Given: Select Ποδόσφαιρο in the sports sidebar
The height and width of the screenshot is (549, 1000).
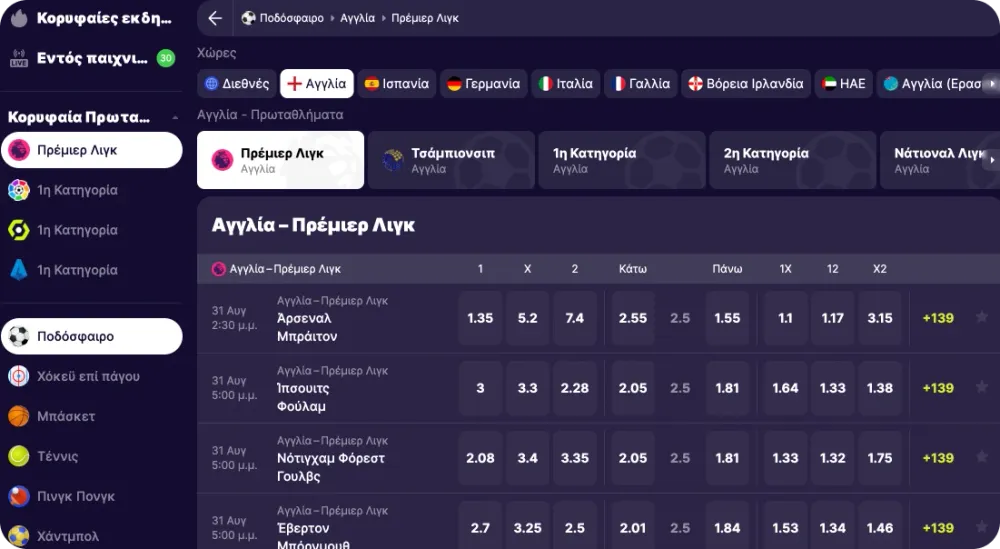Looking at the screenshot, I should coord(91,337).
